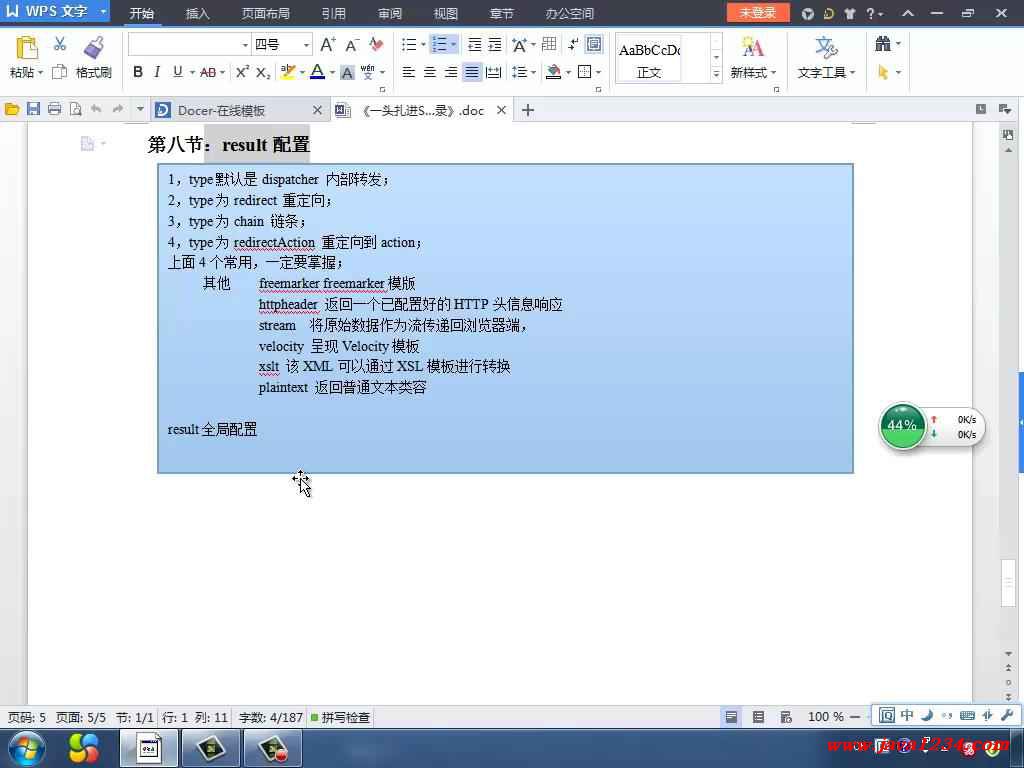Viewport: 1024px width, 768px height.
Task: Open the font name combo box
Action: 189,44
